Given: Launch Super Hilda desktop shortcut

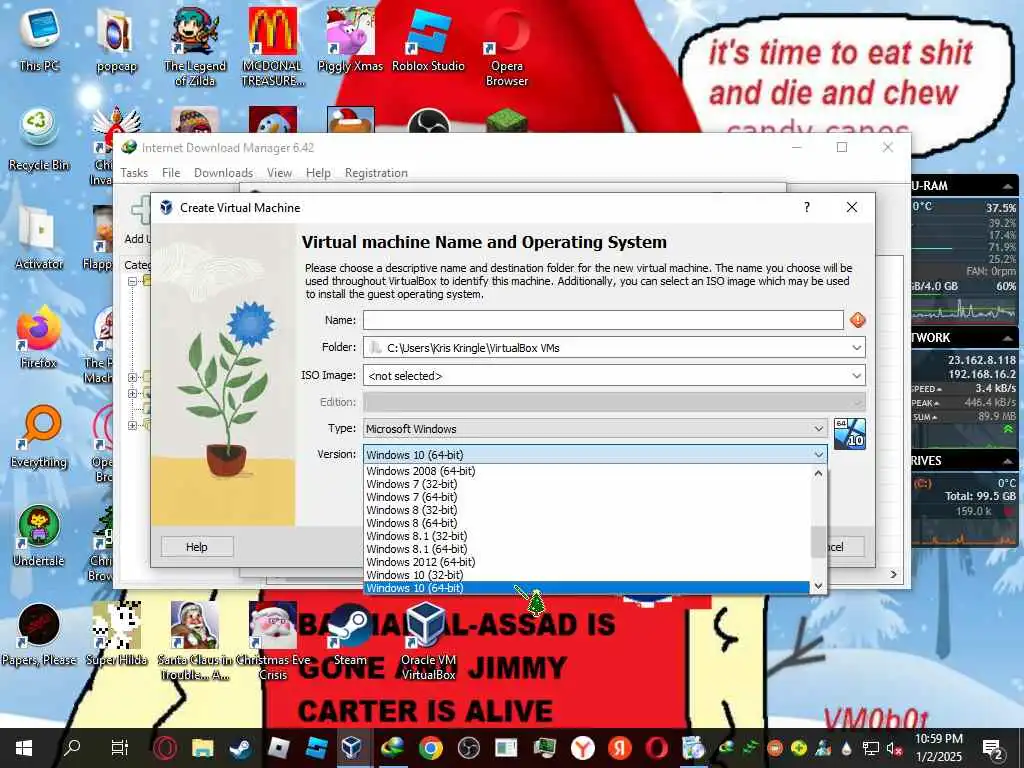Looking at the screenshot, I should click(x=116, y=635).
